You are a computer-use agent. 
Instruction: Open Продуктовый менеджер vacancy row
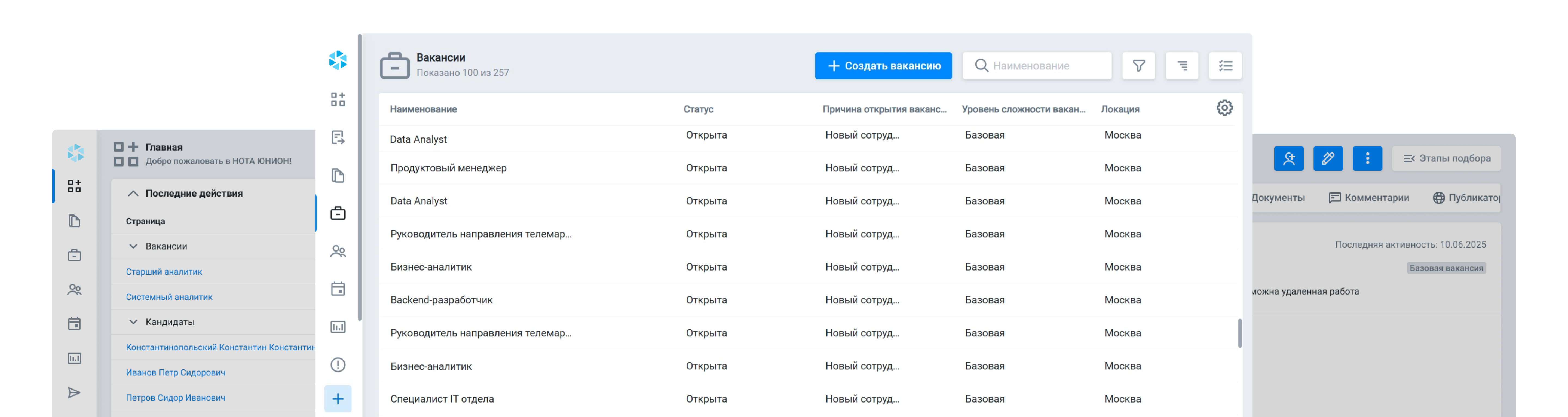pos(807,167)
